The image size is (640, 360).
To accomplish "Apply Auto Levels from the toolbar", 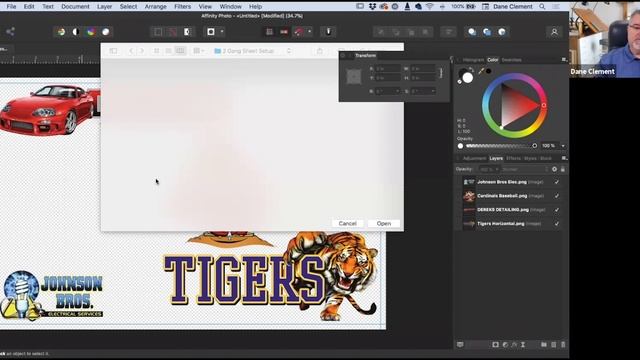I will coord(61,32).
